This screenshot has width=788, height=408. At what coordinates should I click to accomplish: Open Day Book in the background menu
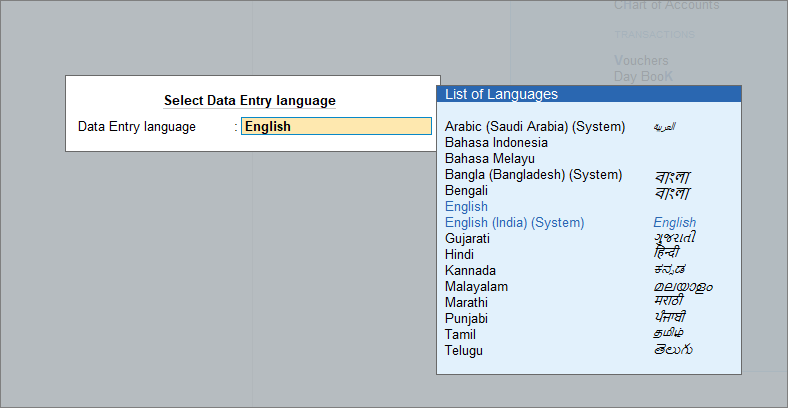tap(643, 77)
